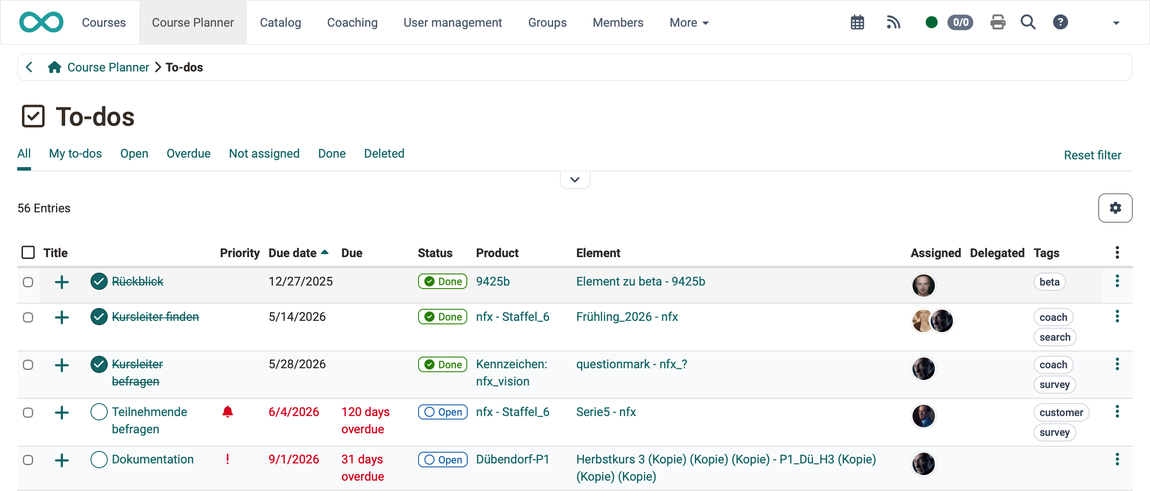Open actions menu for Rückblick row
1150x491 pixels.
coord(1117,281)
